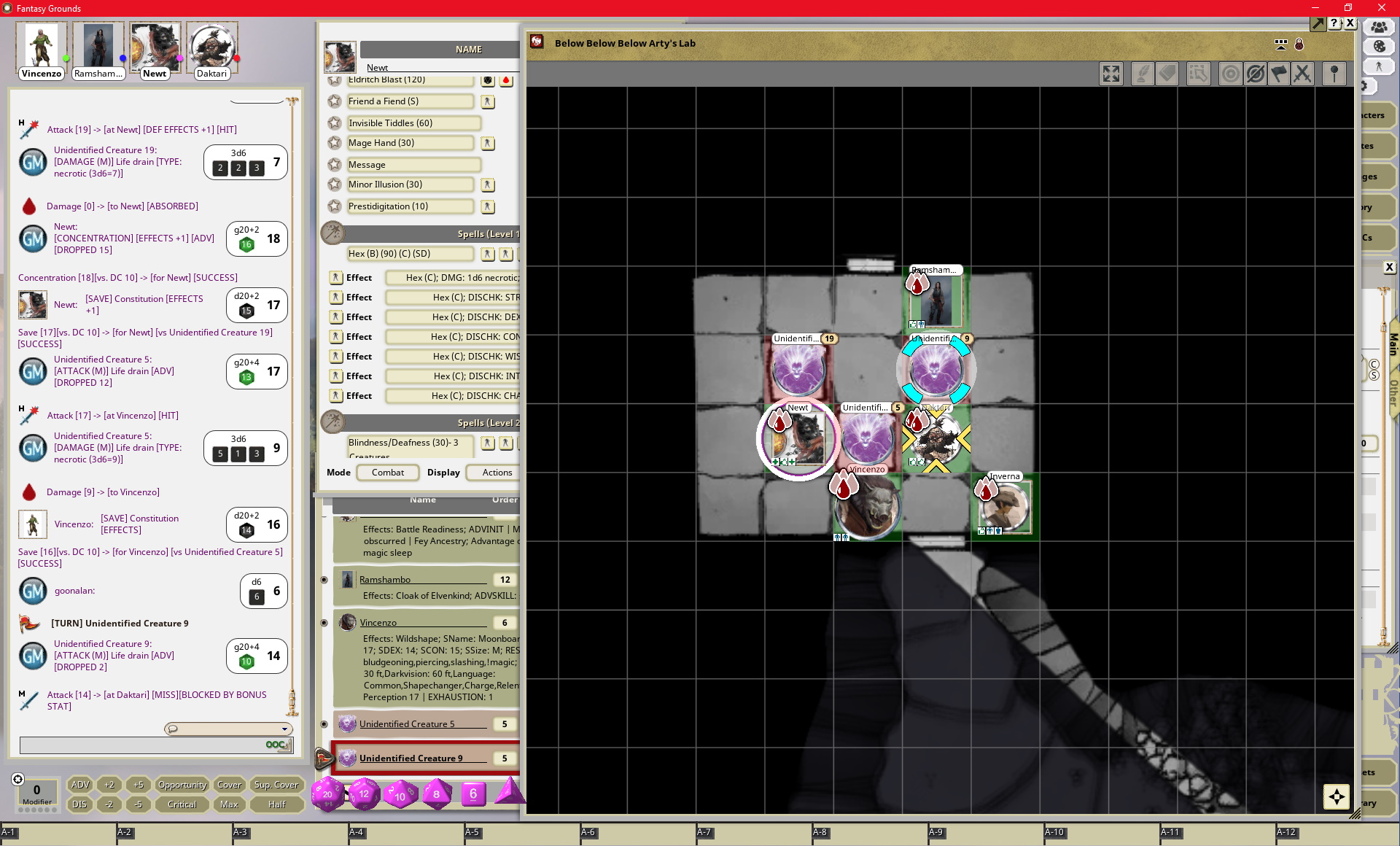
Task: Click the crossed swords combat icon in map toolbar
Action: (x=1302, y=74)
